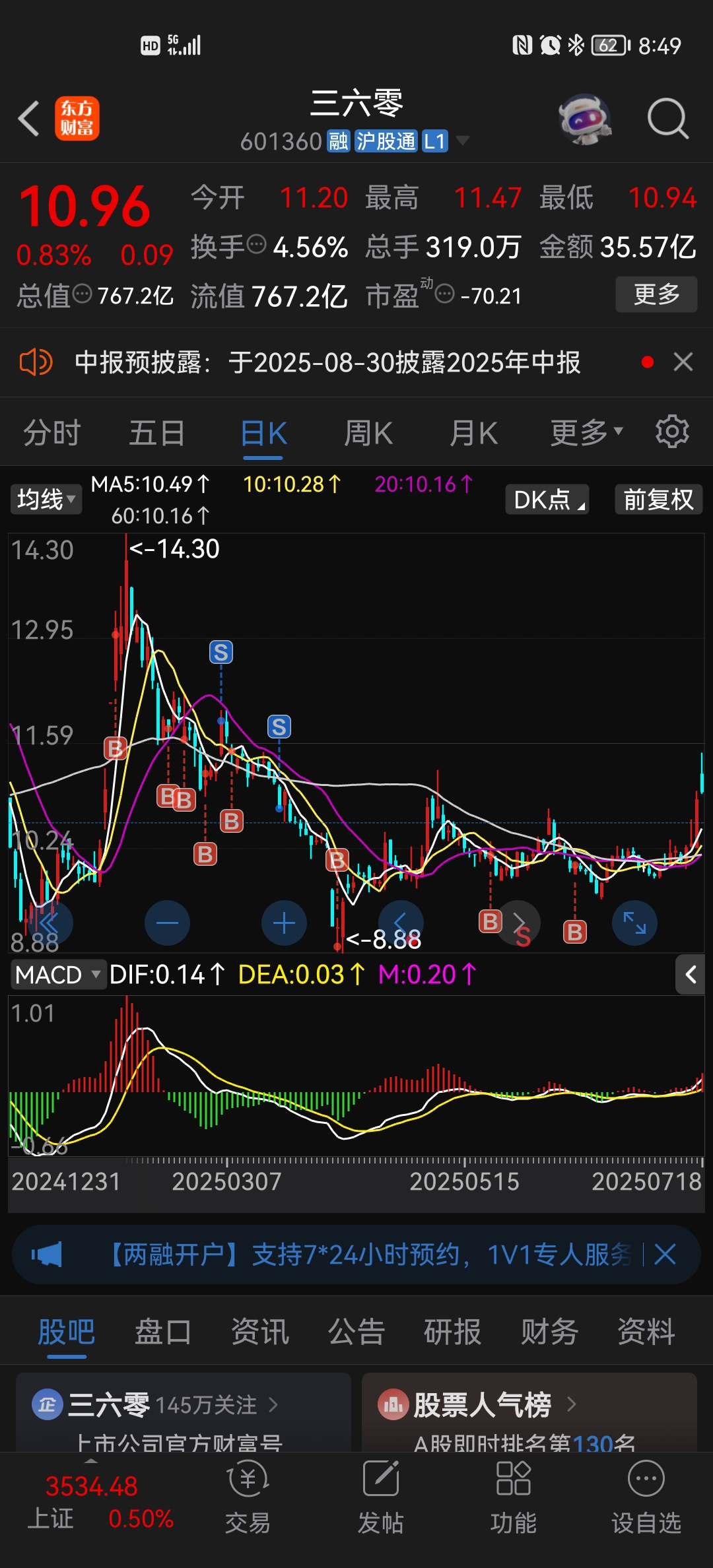Tap the current price 10.96
713x1568 pixels.
click(85, 207)
